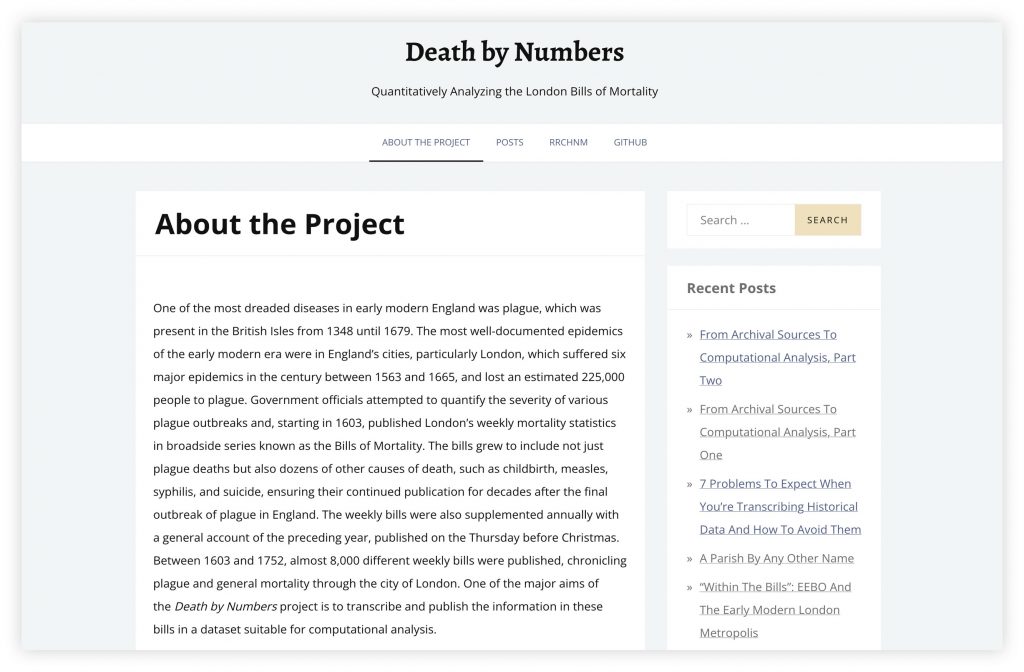1024x672 pixels.
Task: Click the Recent Posts sidebar heading
Action: coord(731,288)
